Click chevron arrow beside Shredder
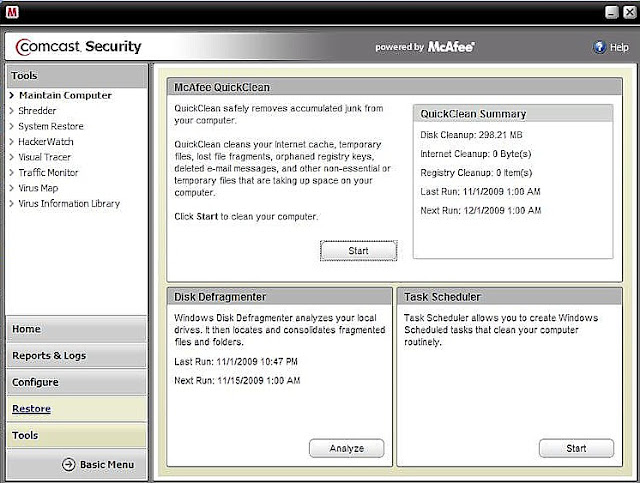Viewport: 640px width, 483px height. click(11, 111)
